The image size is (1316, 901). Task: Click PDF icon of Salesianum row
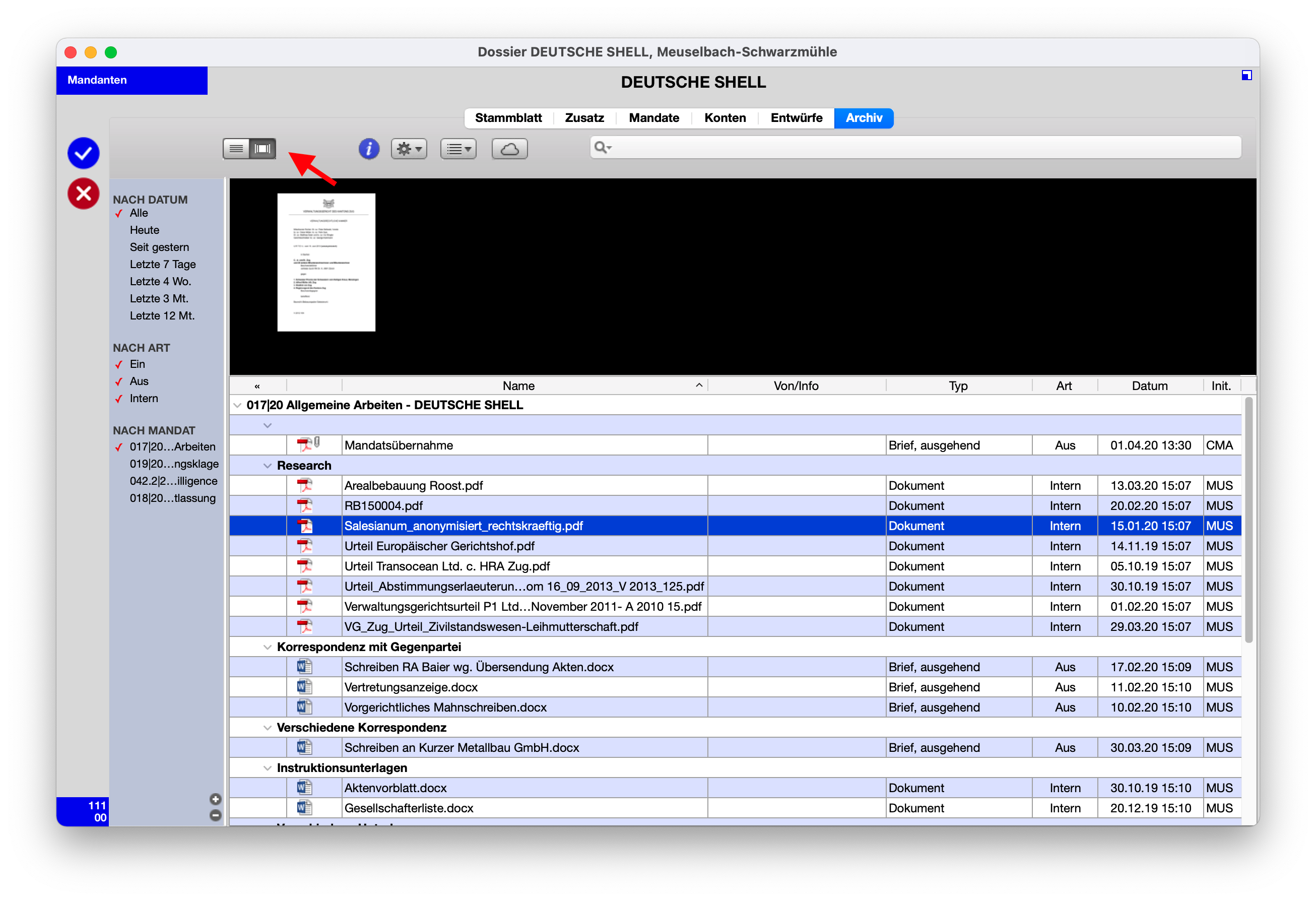(x=305, y=526)
